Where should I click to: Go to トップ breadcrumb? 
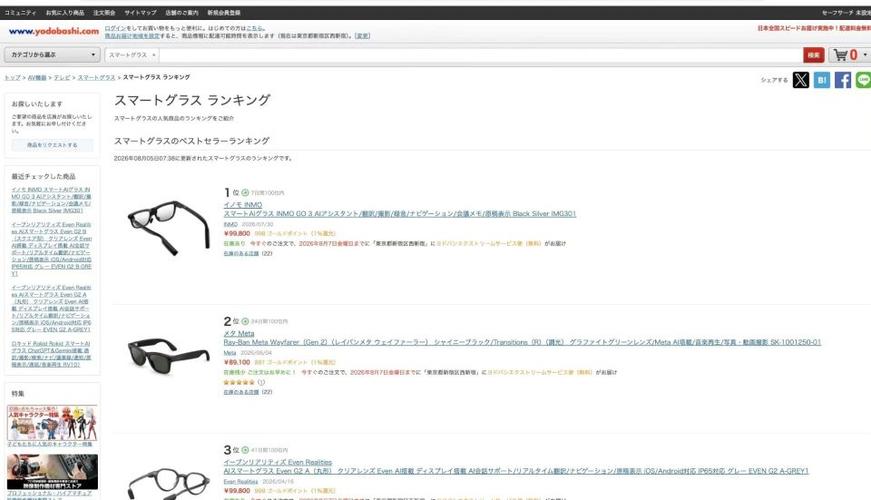(12, 78)
